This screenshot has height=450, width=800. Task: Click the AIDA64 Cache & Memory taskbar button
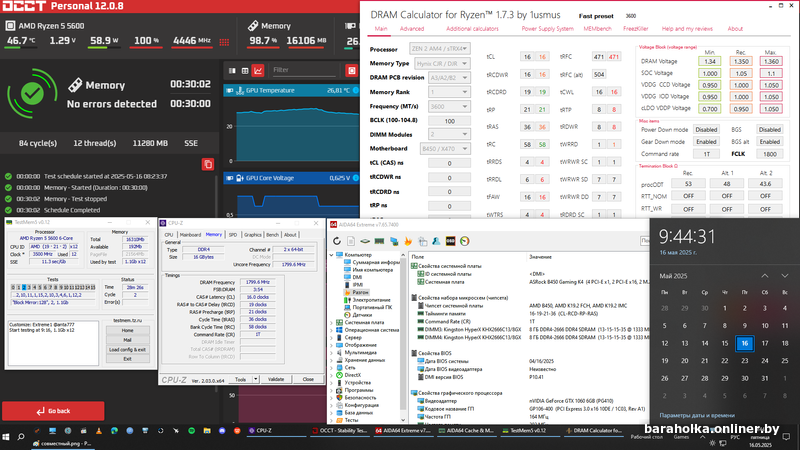point(467,431)
